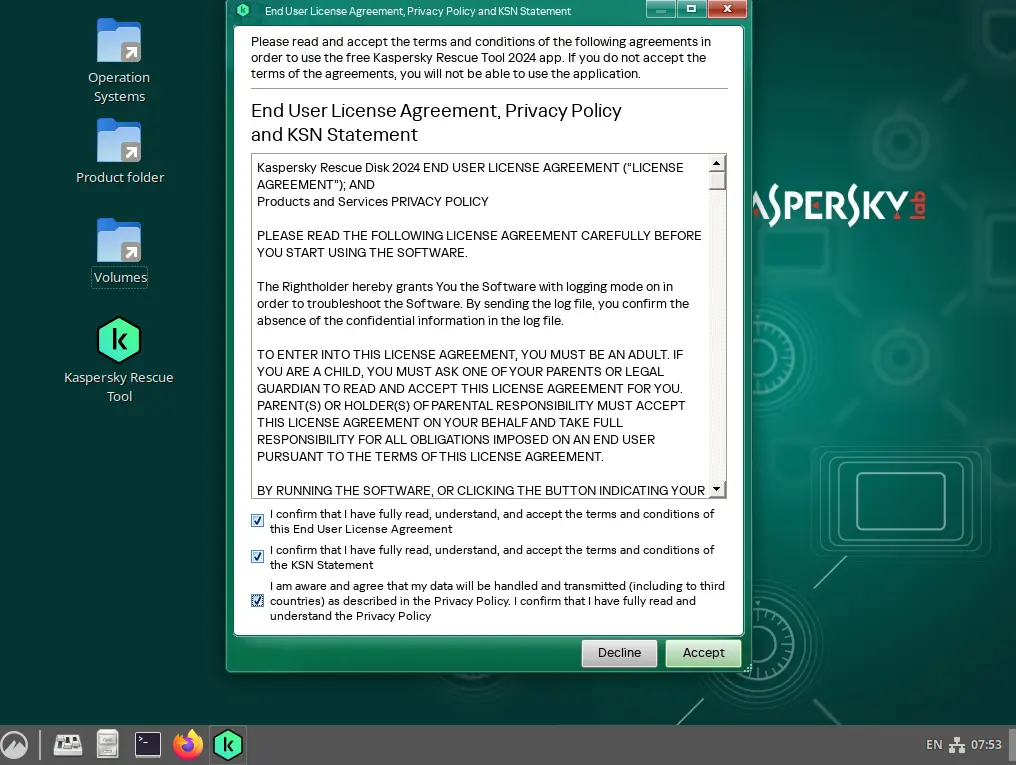
Task: Open the Kaspersky Rescue Tool desktop shortcut
Action: point(119,341)
